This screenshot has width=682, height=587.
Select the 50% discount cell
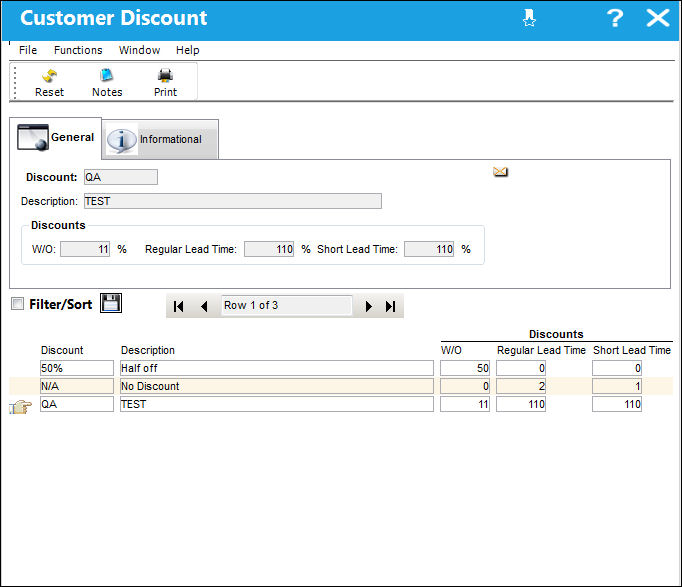pos(77,368)
